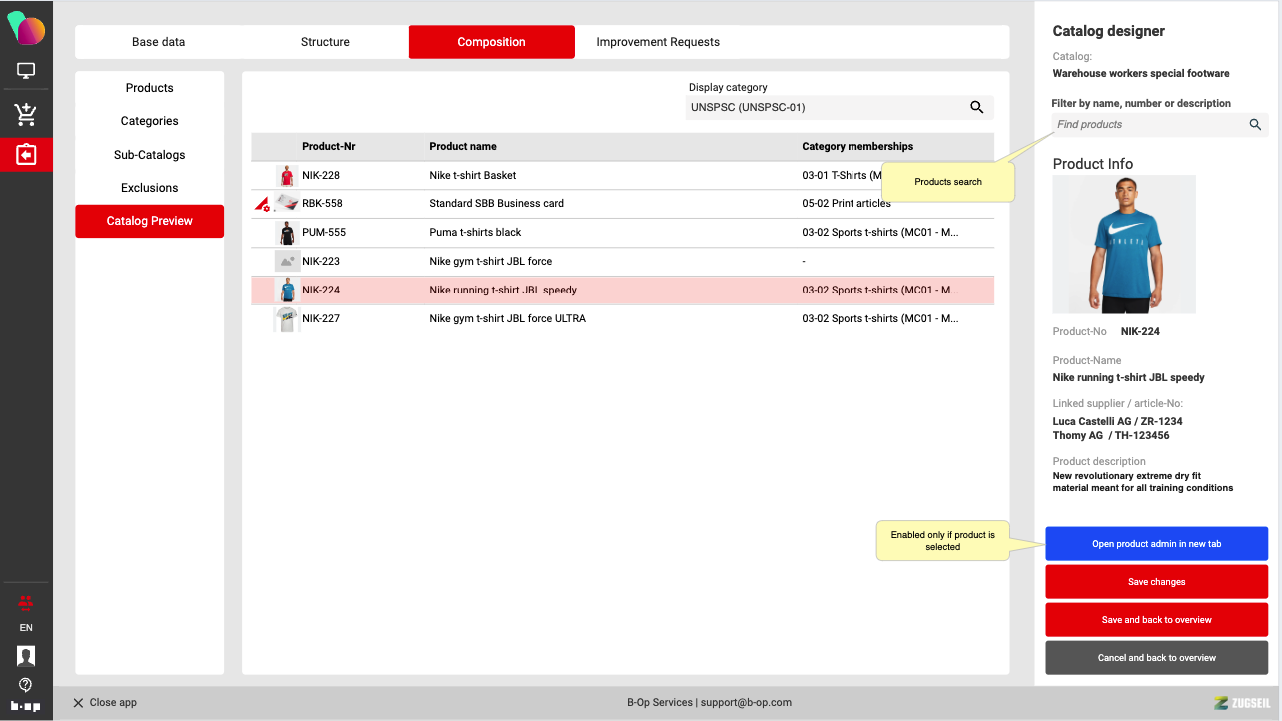Image resolution: width=1282 pixels, height=721 pixels.
Task: Click the Find products input field
Action: click(1148, 125)
